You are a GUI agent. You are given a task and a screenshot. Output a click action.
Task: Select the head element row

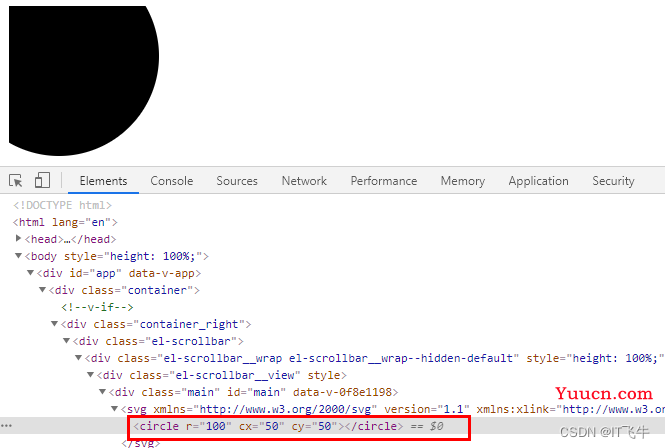[70, 239]
